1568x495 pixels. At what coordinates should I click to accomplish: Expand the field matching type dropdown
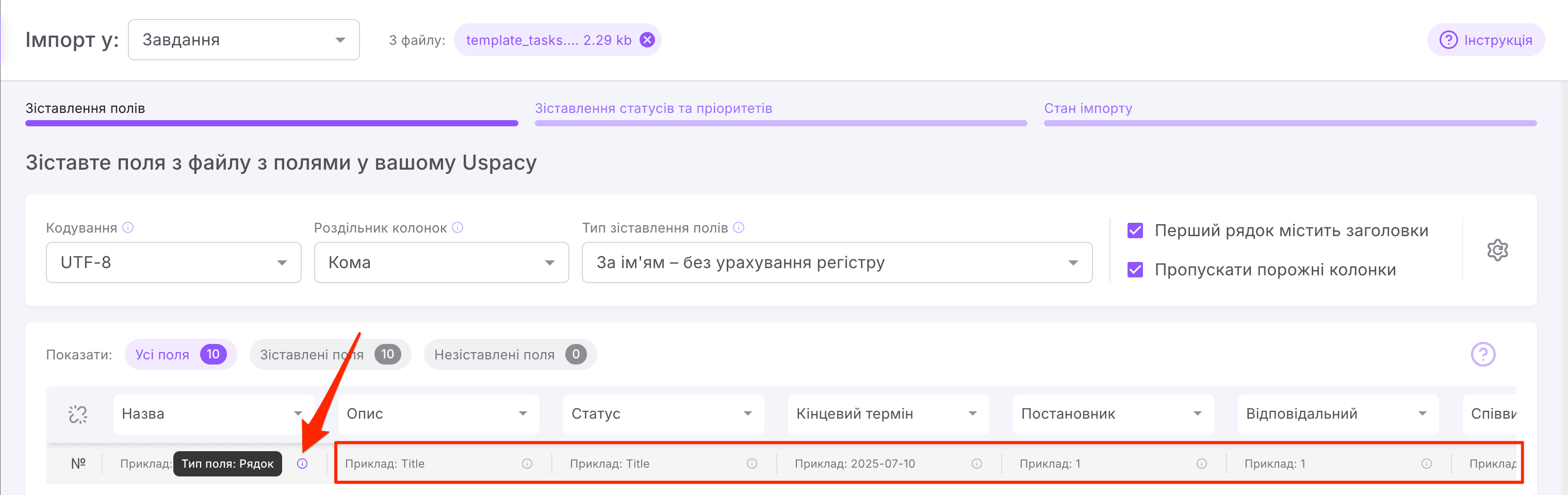point(836,262)
